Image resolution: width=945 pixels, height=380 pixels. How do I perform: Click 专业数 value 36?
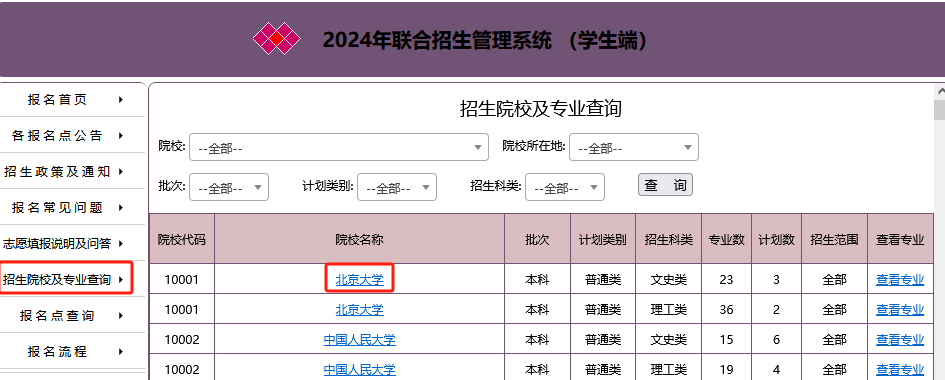point(726,310)
